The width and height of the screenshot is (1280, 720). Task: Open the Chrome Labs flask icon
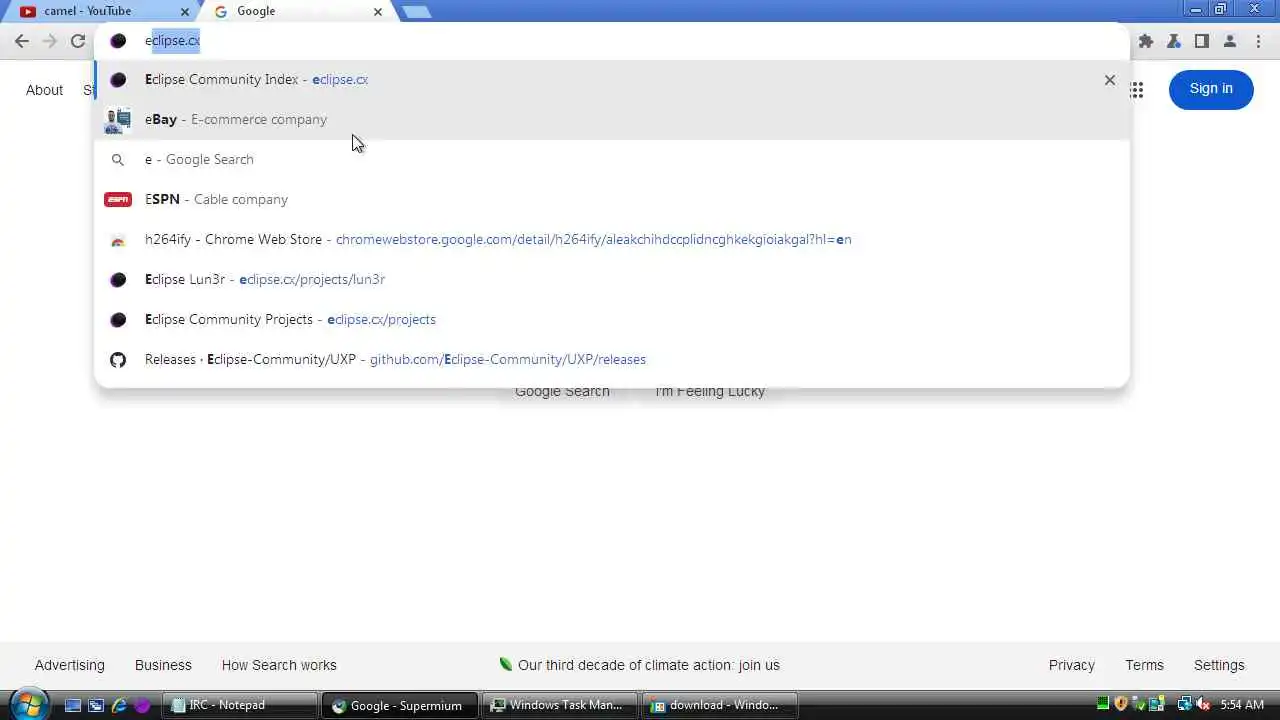[1174, 41]
